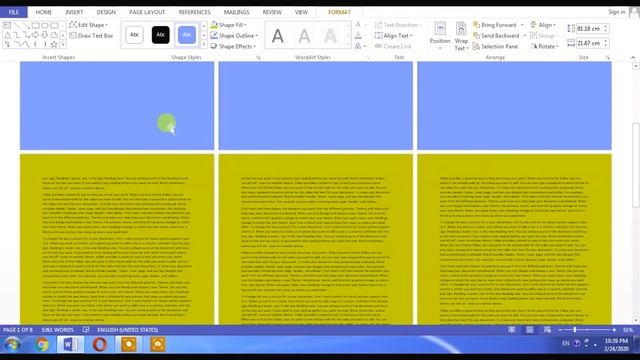Open the Shape Outline dropdown
This screenshot has height=360, width=640.
pyautogui.click(x=234, y=36)
